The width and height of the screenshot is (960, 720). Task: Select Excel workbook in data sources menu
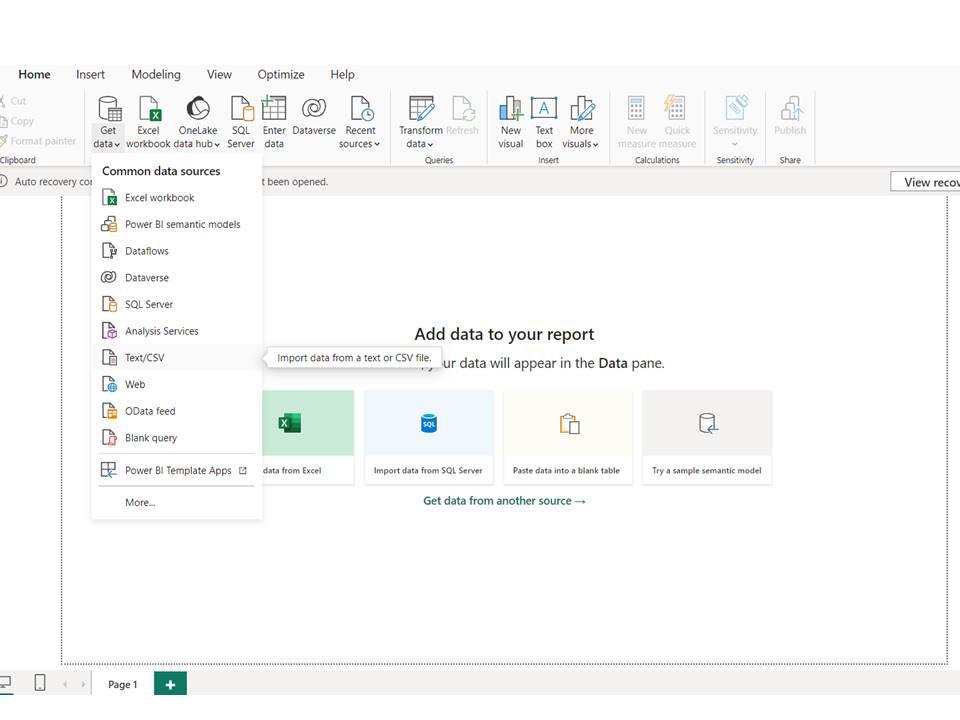[x=176, y=198]
